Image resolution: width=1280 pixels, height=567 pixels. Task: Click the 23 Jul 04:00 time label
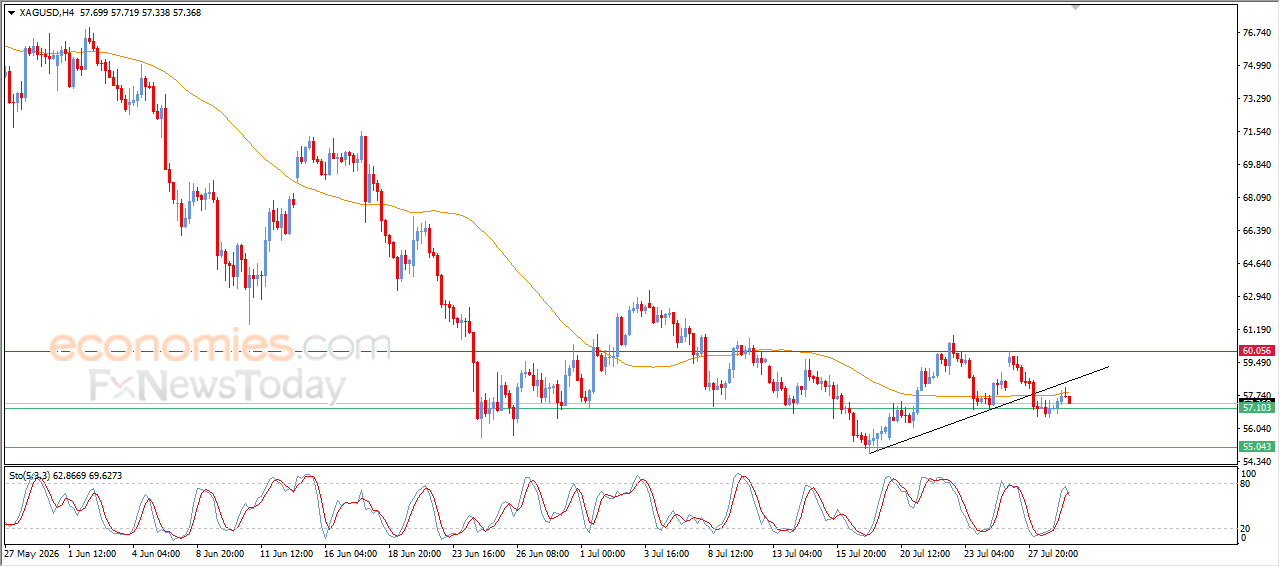click(990, 553)
